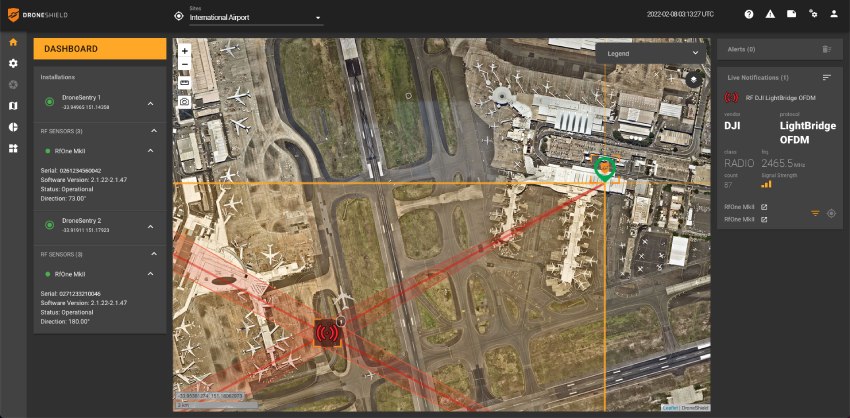Open settings gear in left sidebar

13,63
